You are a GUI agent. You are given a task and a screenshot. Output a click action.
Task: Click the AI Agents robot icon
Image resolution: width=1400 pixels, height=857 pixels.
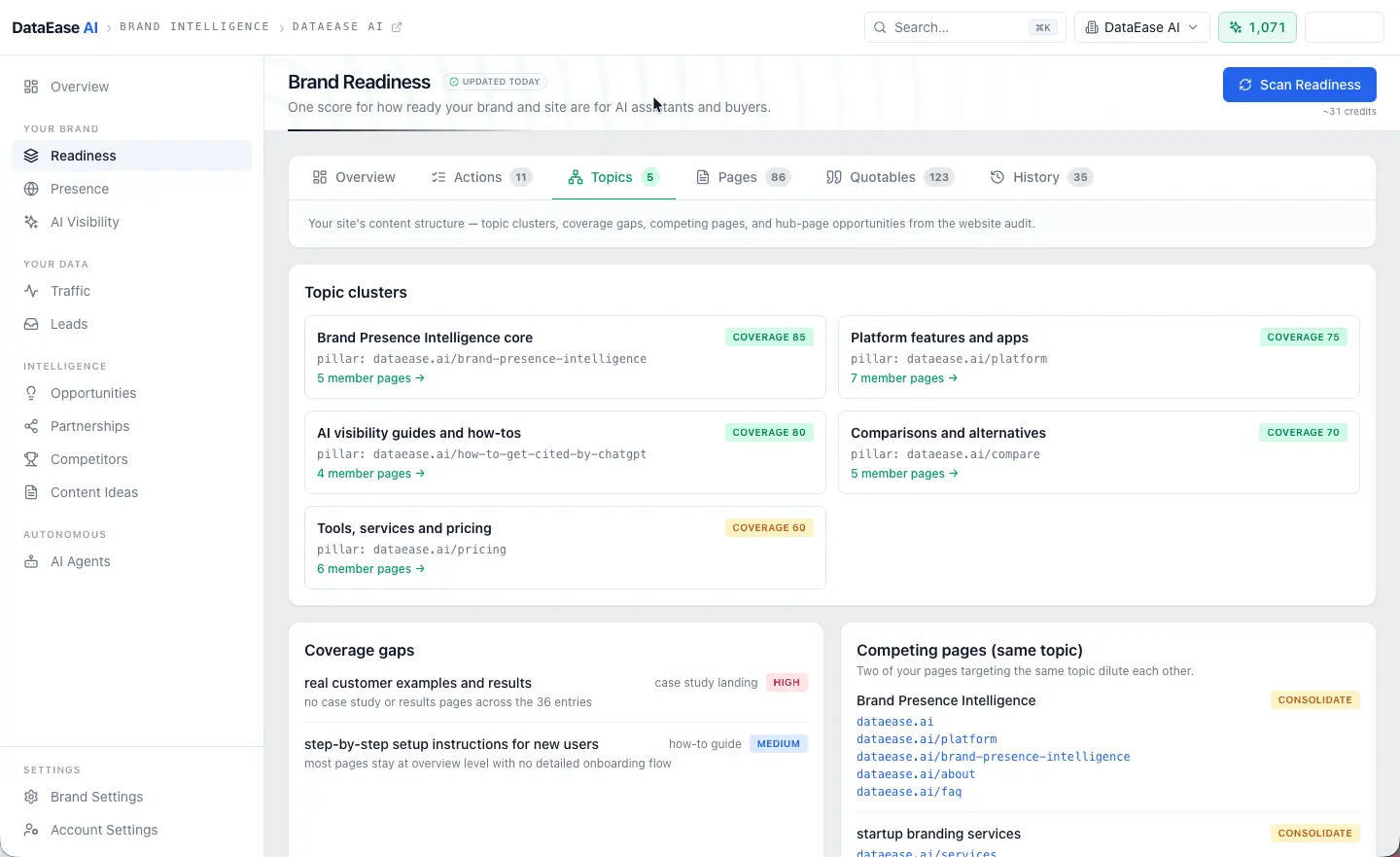(31, 561)
